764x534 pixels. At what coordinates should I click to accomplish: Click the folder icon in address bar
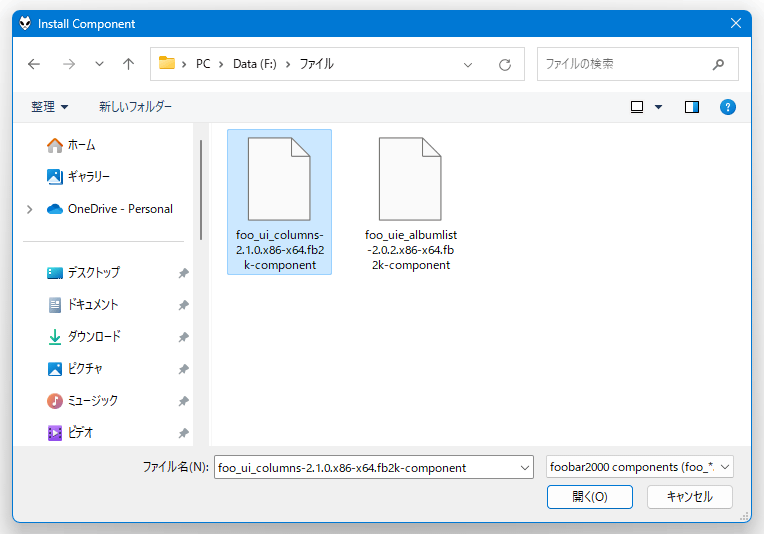coord(167,63)
